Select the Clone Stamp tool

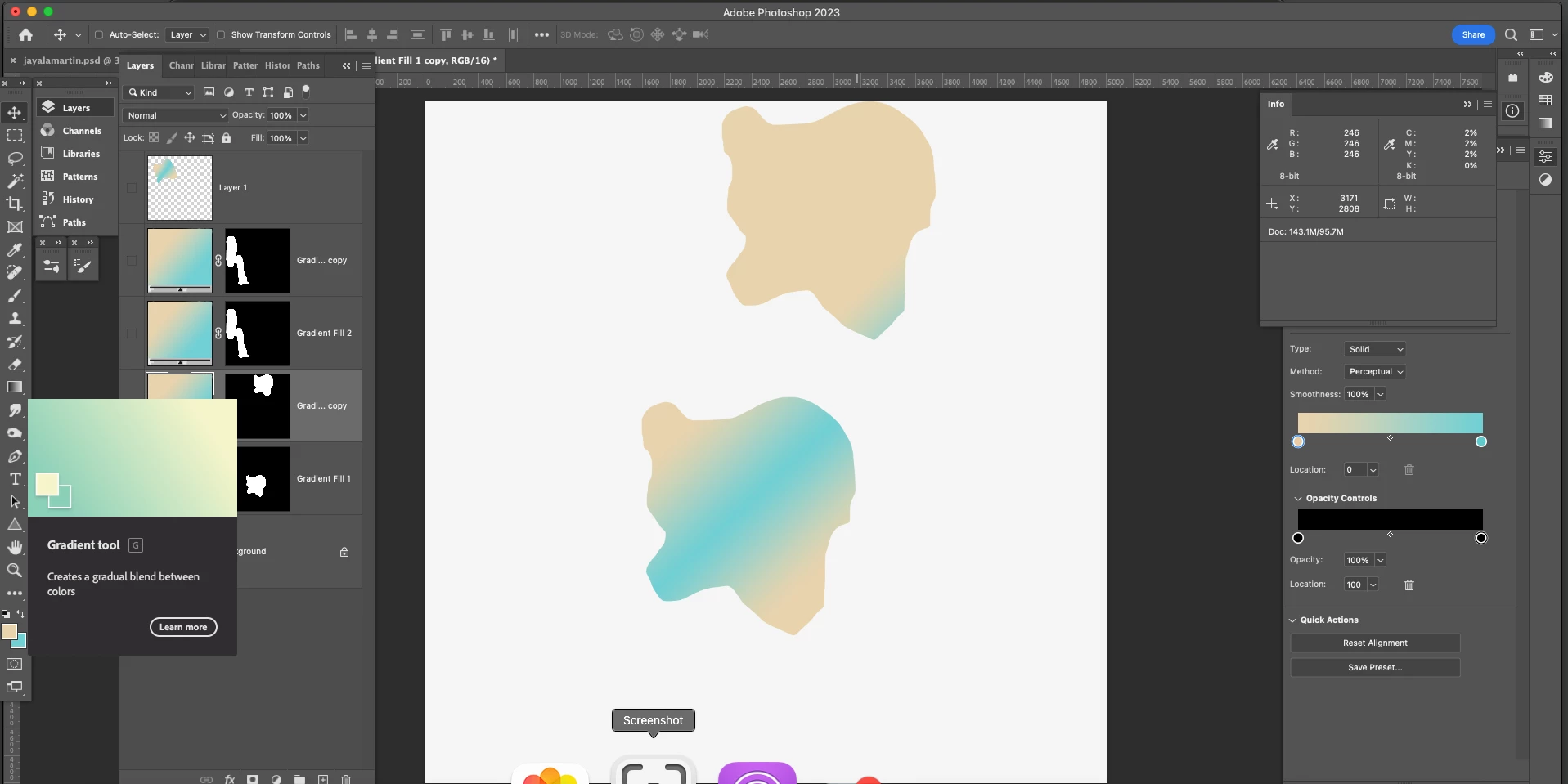point(15,318)
